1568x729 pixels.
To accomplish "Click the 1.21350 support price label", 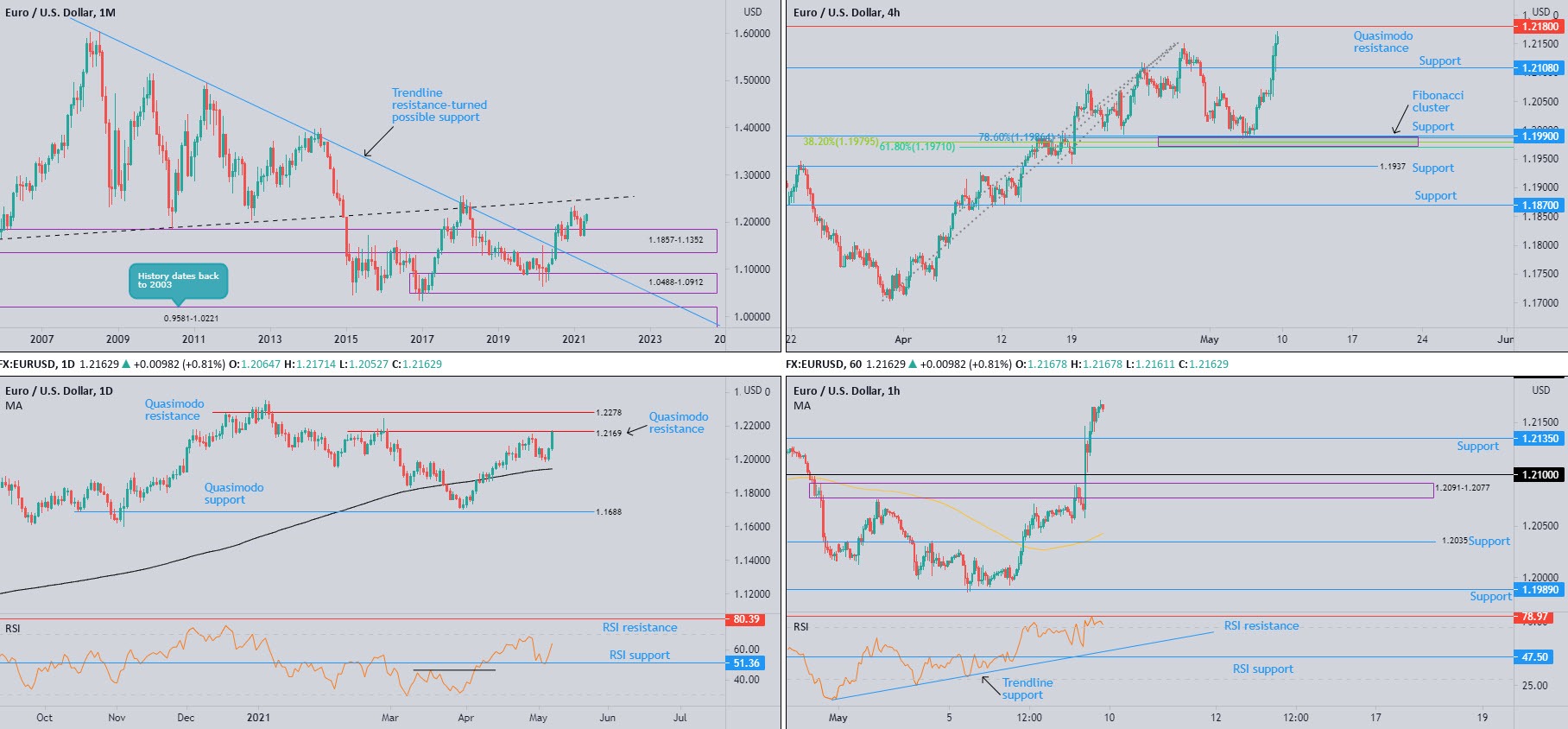I will pos(1540,439).
